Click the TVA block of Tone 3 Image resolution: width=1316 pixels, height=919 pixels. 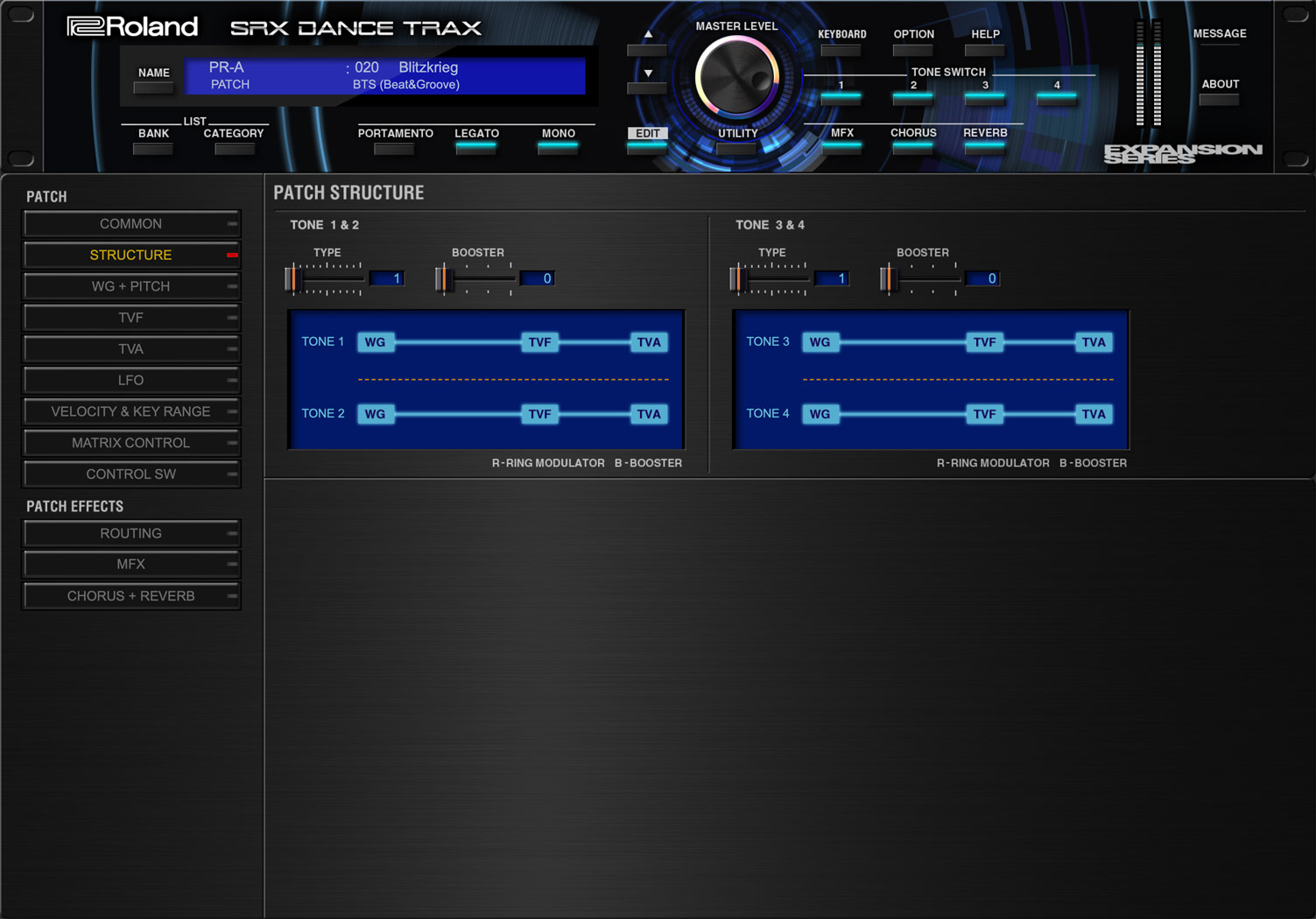pyautogui.click(x=1093, y=342)
